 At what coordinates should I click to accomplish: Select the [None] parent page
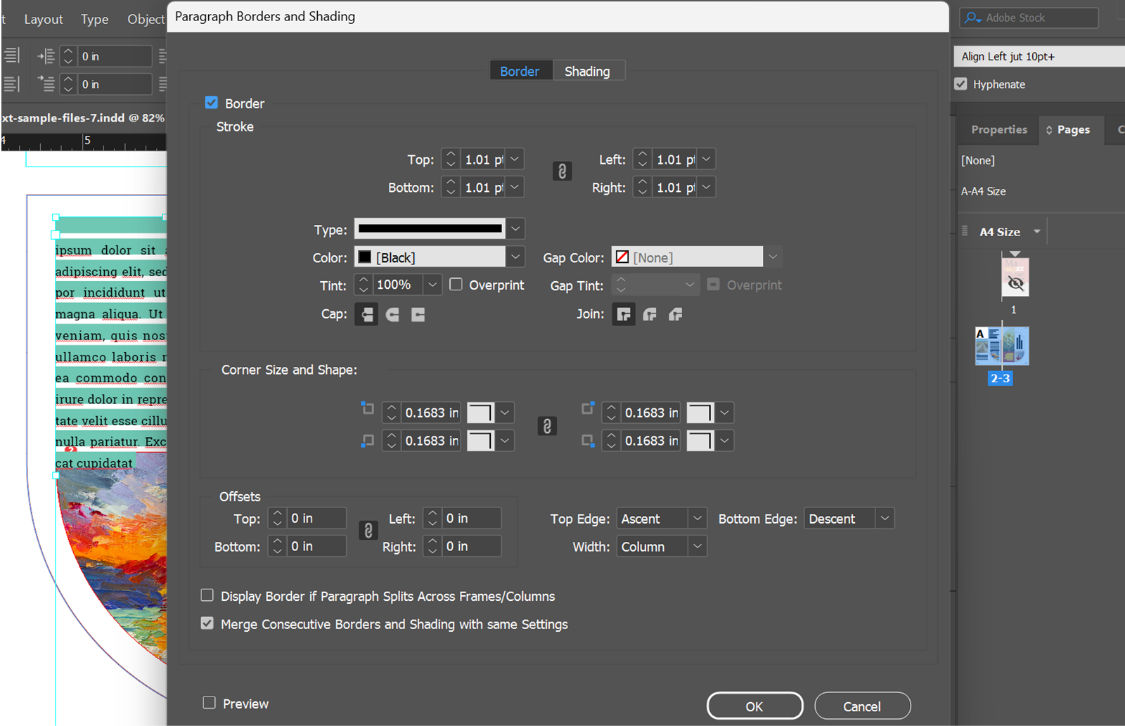coord(978,160)
